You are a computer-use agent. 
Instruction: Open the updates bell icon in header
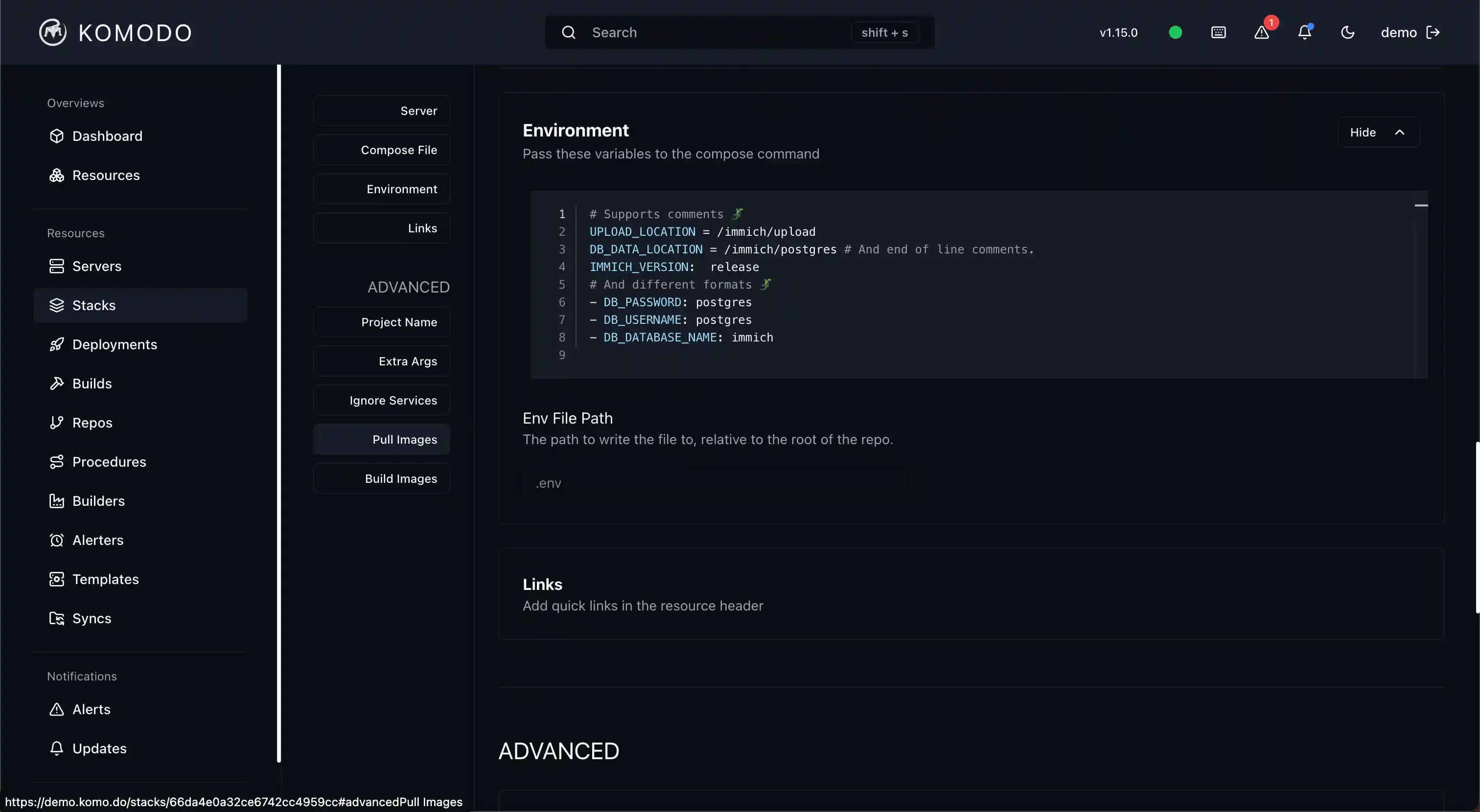(x=1305, y=33)
